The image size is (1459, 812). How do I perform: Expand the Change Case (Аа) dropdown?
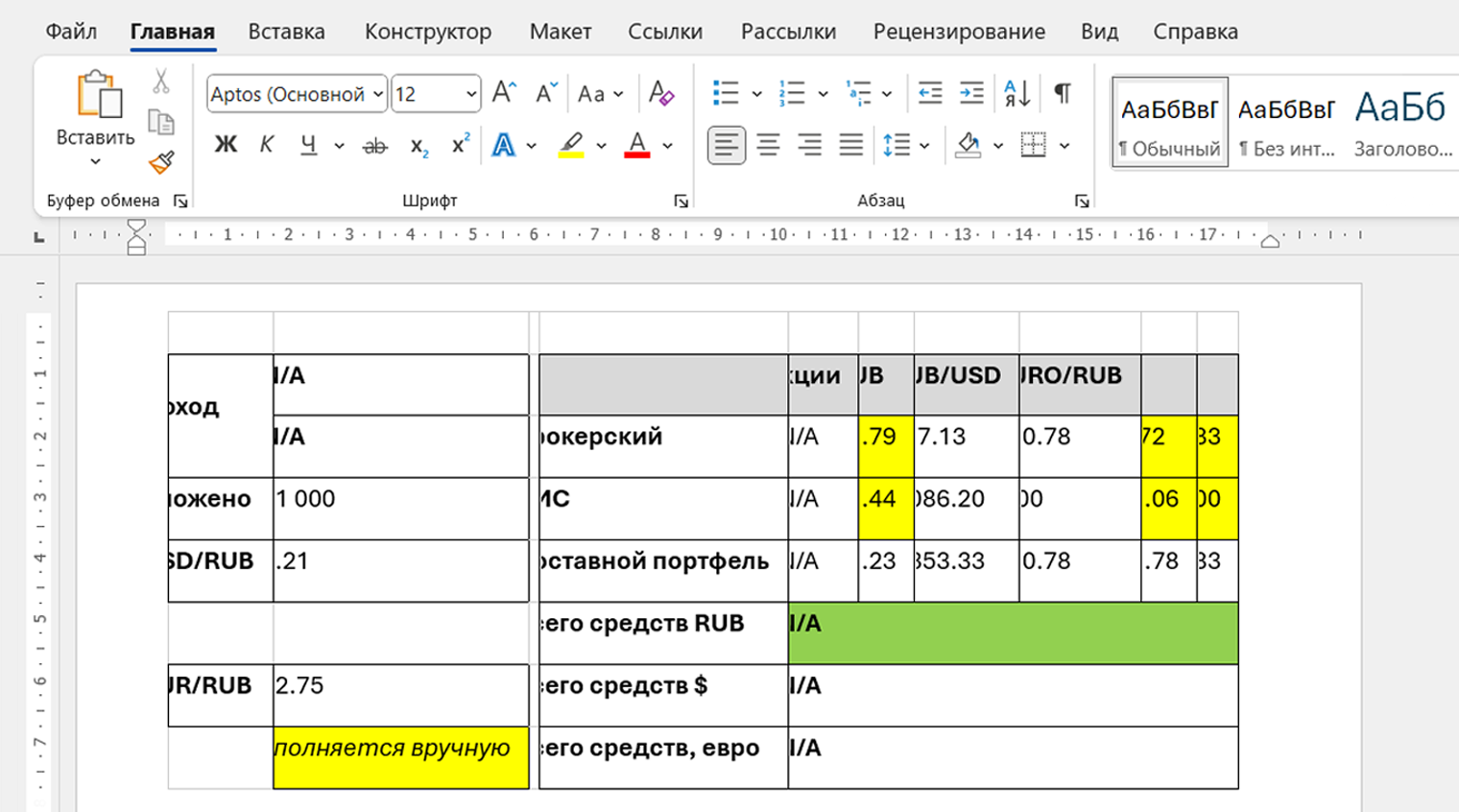point(618,94)
